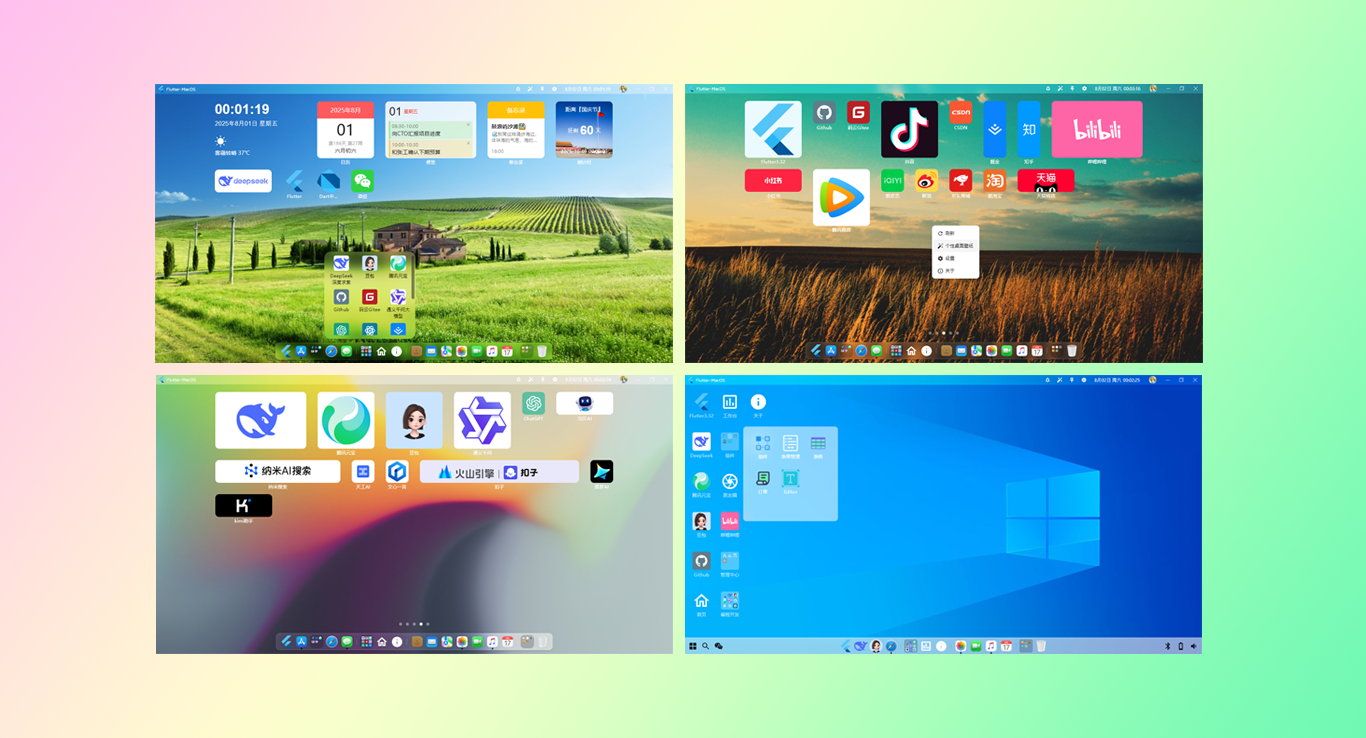Image resolution: width=1366 pixels, height=738 pixels.
Task: Open the 知乎 (Zhihu) app icon
Action: click(1029, 129)
